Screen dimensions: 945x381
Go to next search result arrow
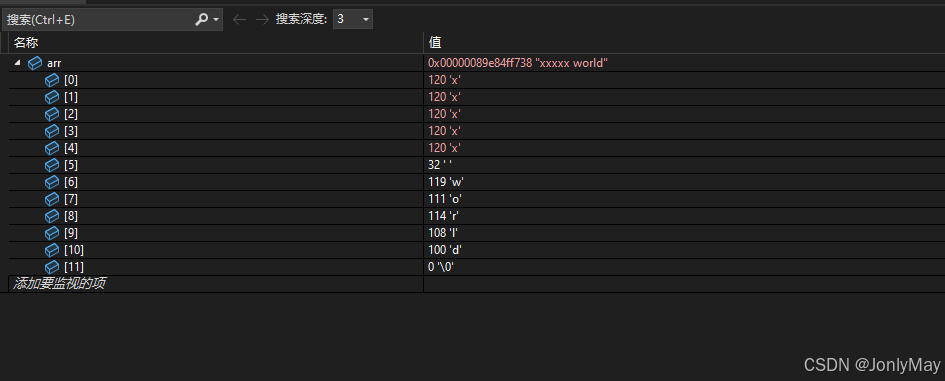[262, 19]
